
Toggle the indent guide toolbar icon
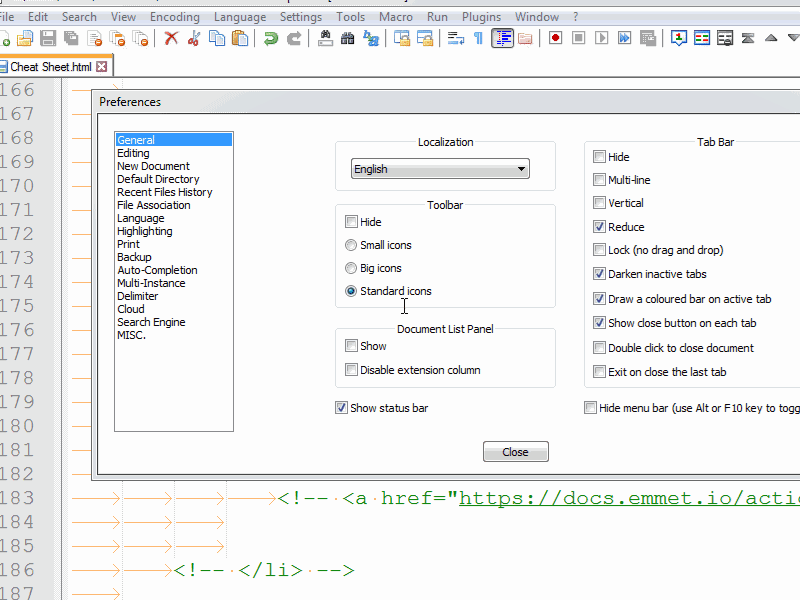(x=503, y=38)
